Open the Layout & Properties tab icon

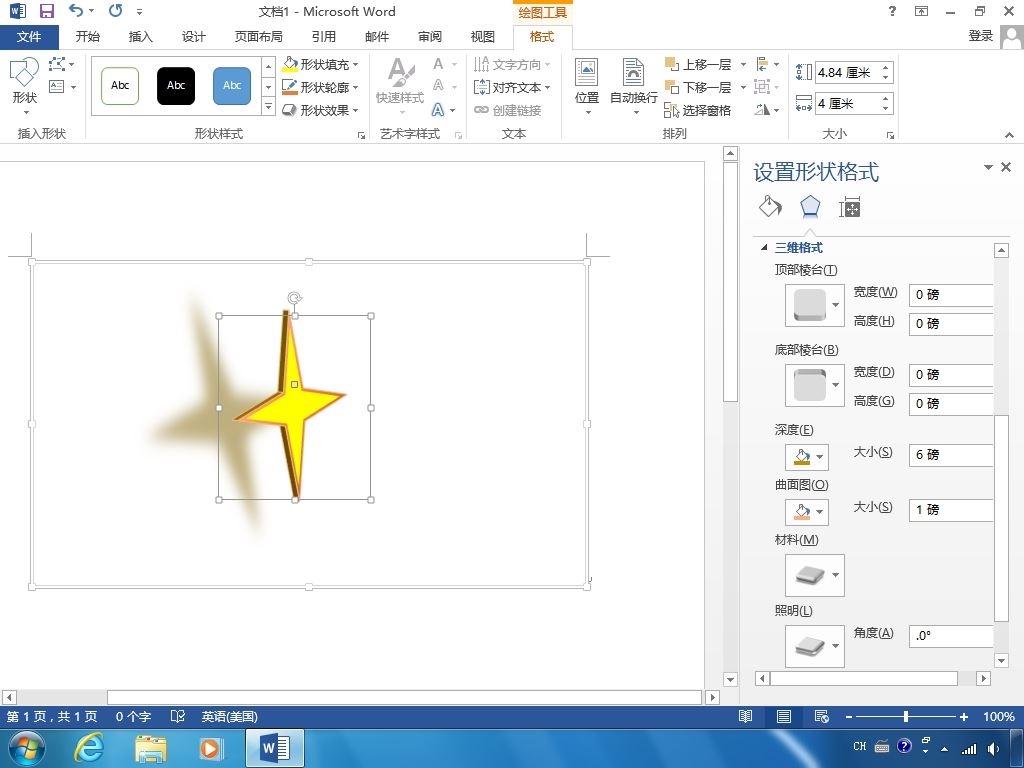(850, 207)
